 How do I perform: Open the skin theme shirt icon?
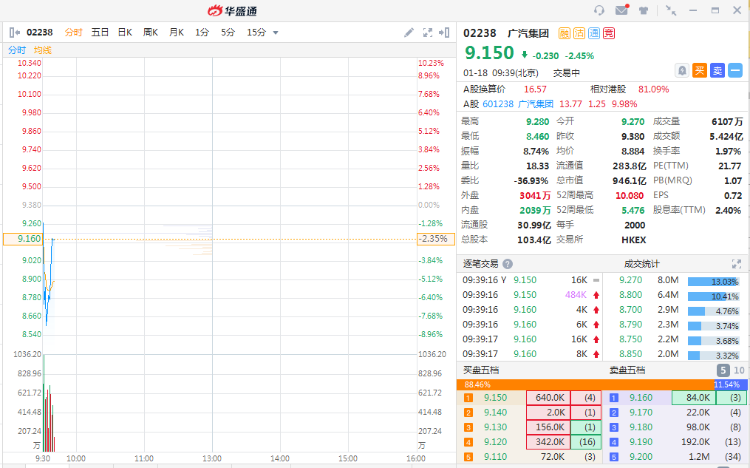(x=645, y=10)
